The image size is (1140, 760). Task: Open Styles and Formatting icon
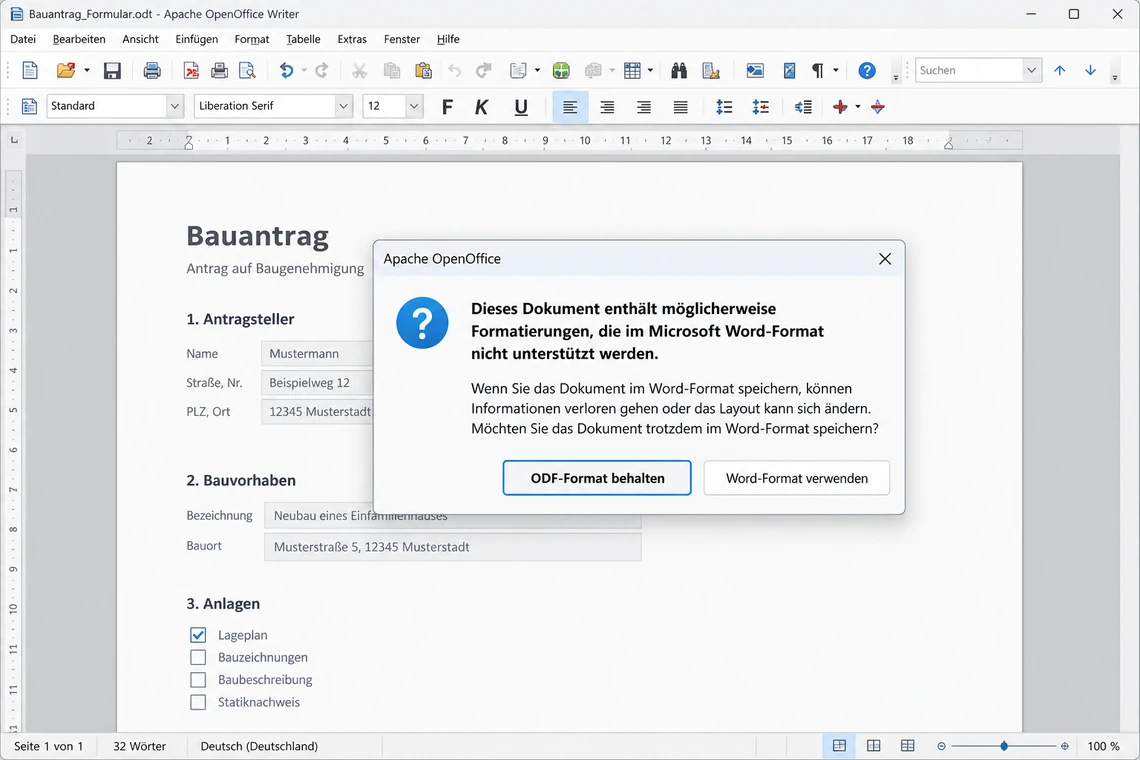click(x=29, y=107)
